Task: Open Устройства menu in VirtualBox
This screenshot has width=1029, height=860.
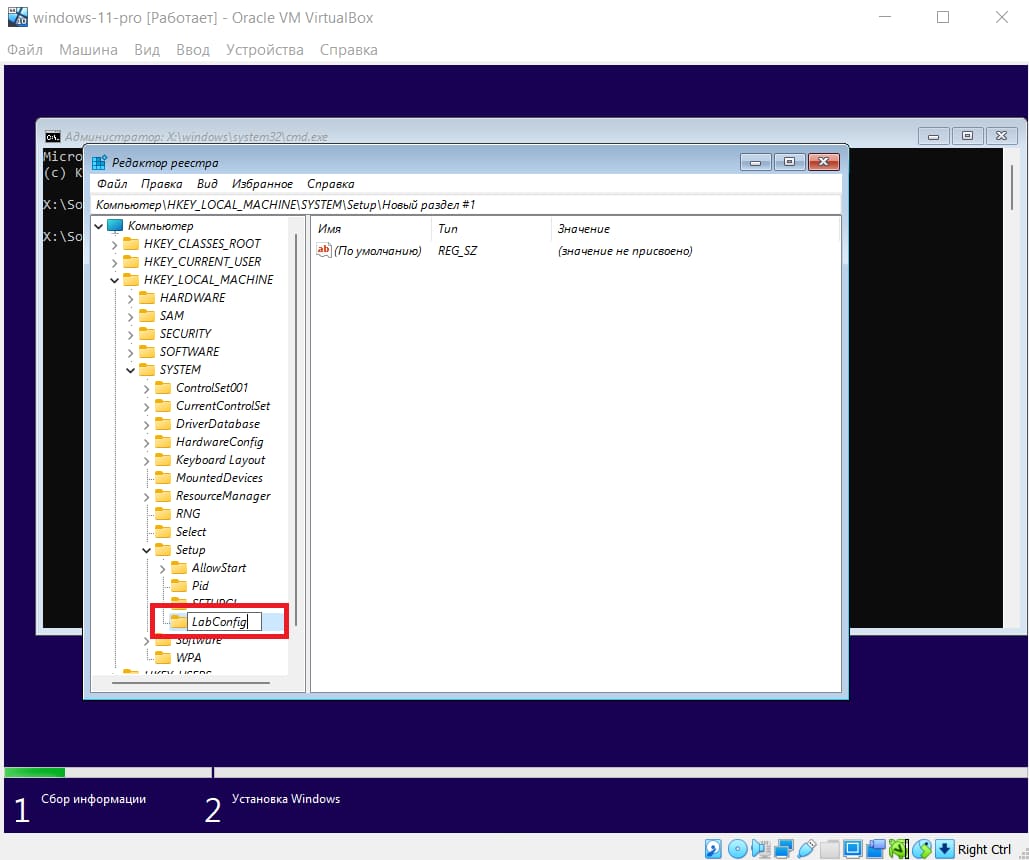Action: pos(264,50)
